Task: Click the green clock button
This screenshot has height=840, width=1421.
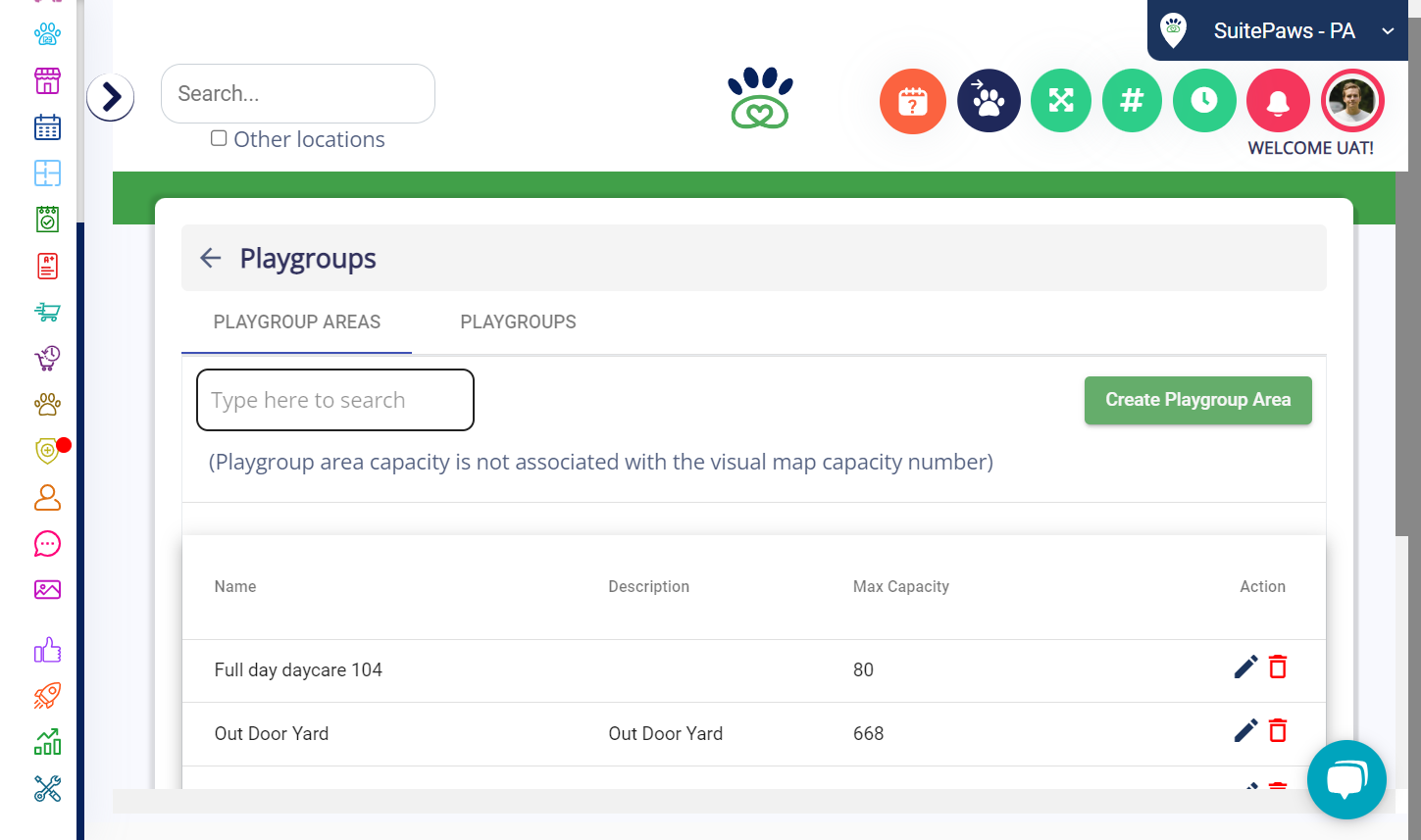Action: coord(1204,101)
